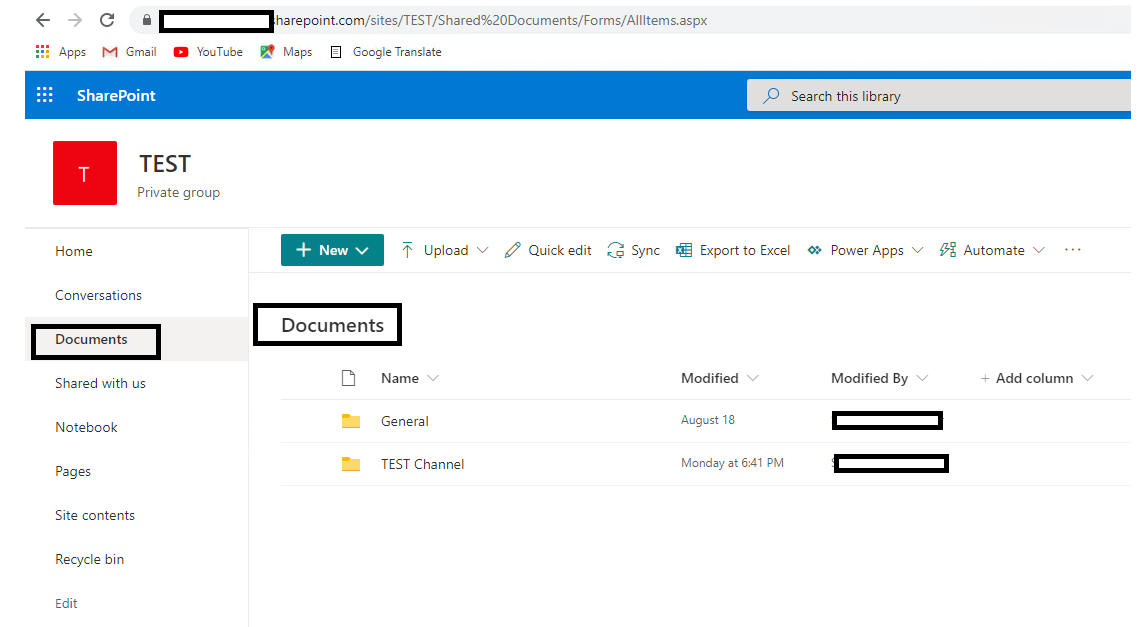Click the Export to Excel icon

(x=684, y=250)
